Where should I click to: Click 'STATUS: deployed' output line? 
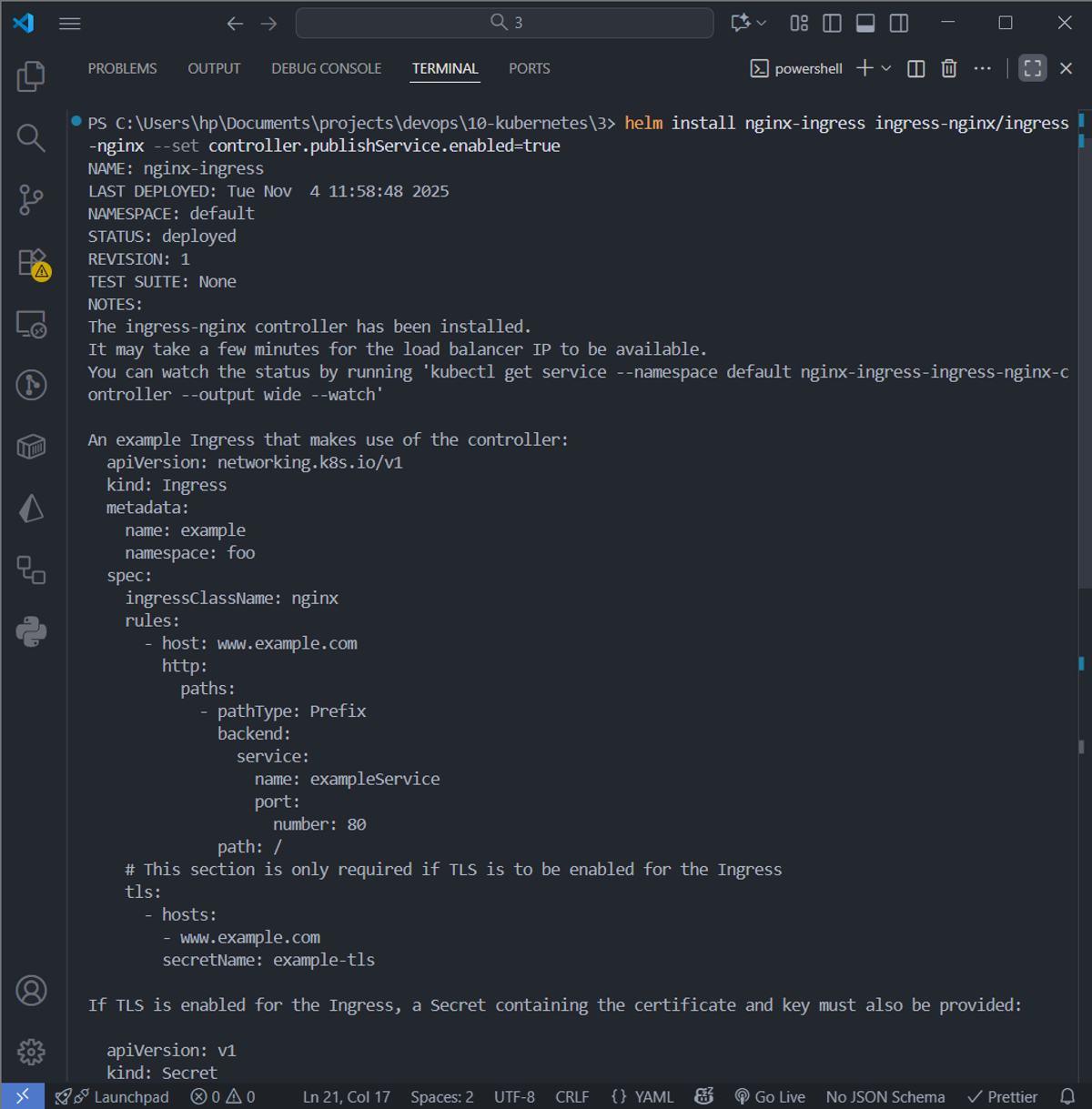(162, 237)
